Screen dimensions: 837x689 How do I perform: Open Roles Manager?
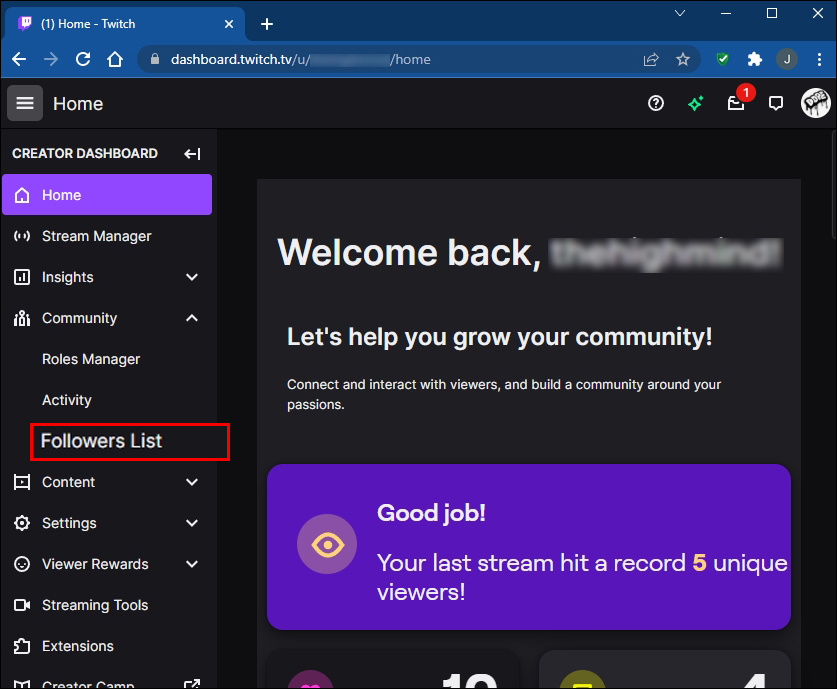(x=91, y=359)
